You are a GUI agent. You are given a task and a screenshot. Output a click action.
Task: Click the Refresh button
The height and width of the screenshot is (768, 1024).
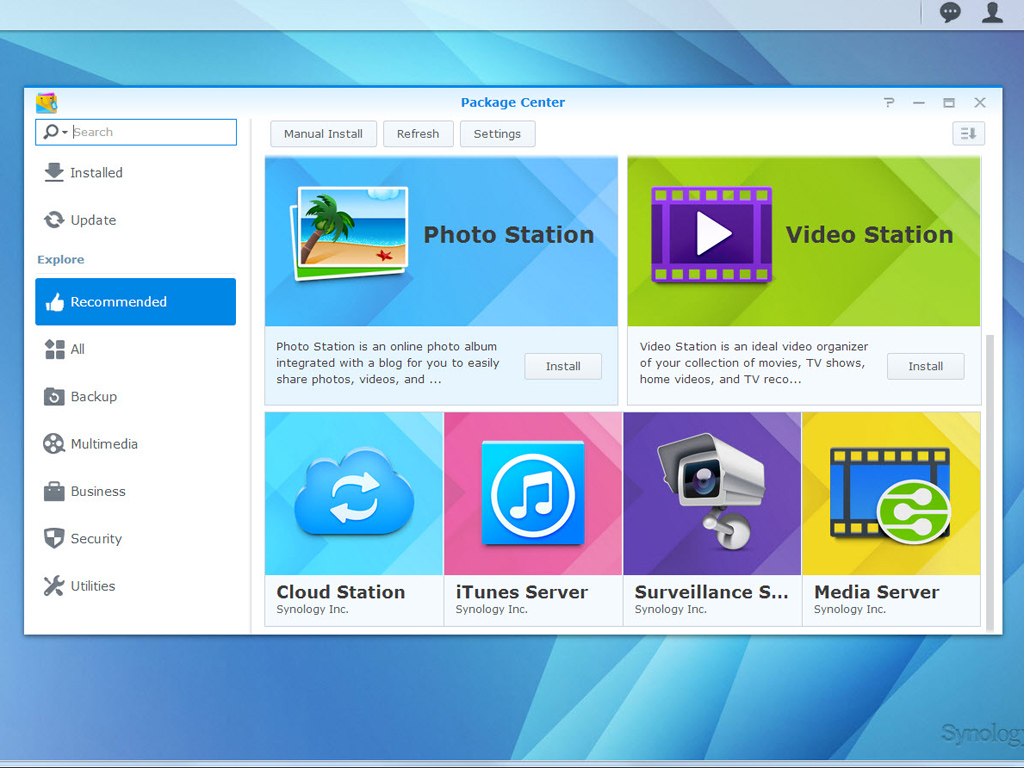click(418, 134)
